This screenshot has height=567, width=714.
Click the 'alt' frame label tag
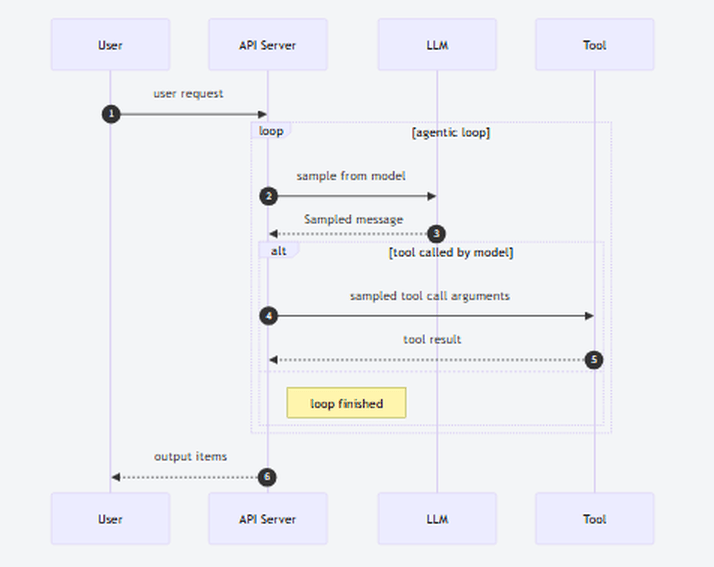279,250
